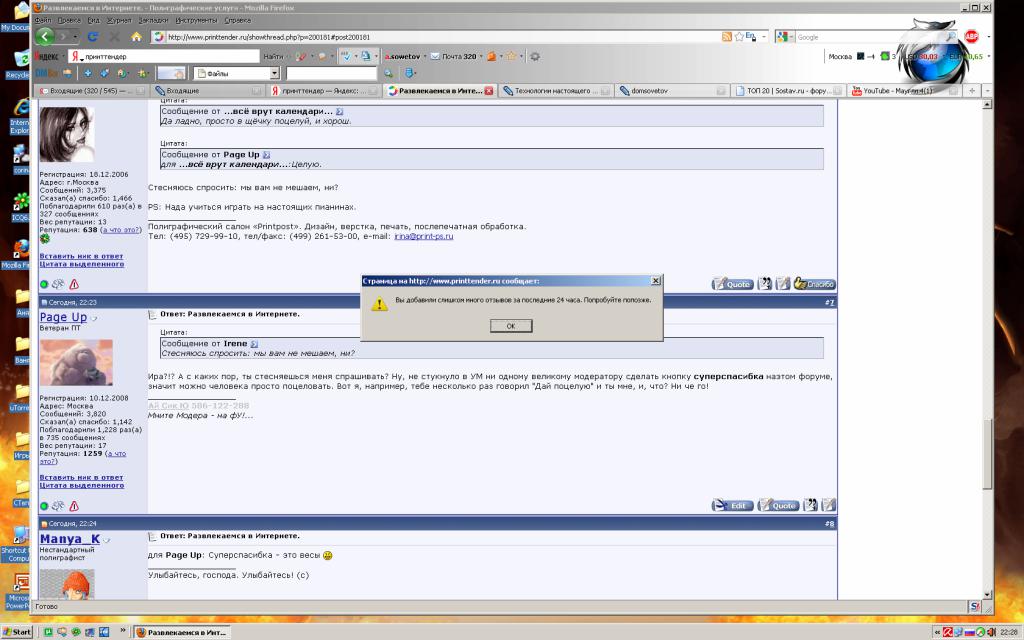1024x640 pixels.
Task: Click the Quote button on Page Up's post
Action: (x=778, y=505)
